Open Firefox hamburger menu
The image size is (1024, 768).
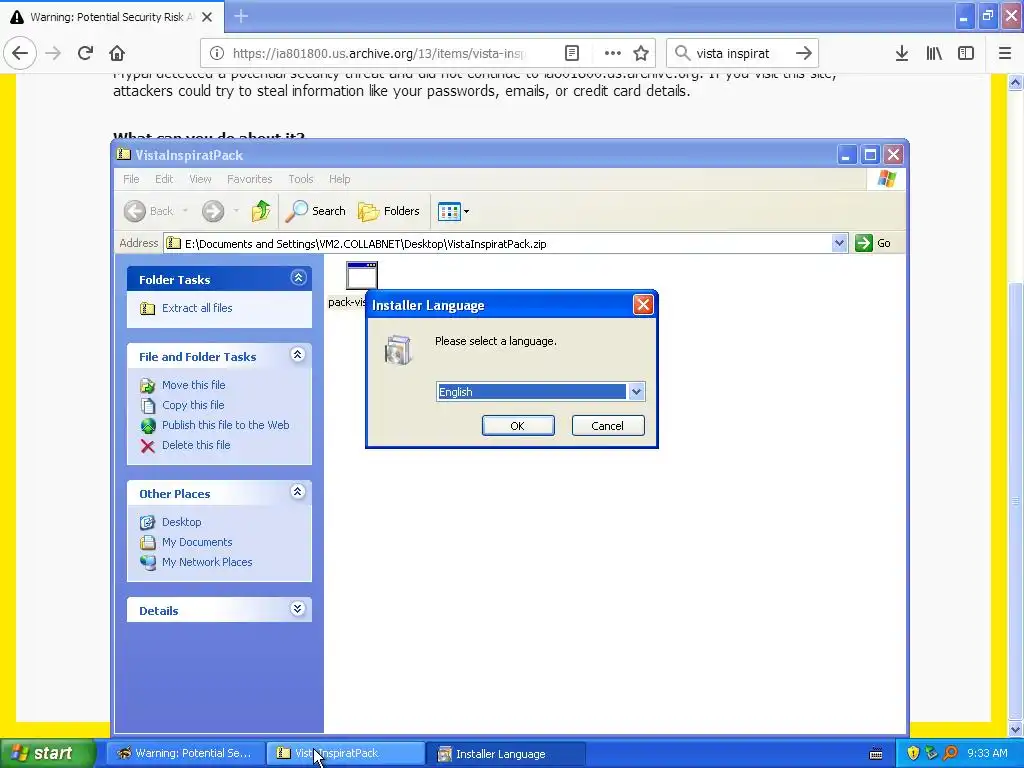pos(1005,54)
